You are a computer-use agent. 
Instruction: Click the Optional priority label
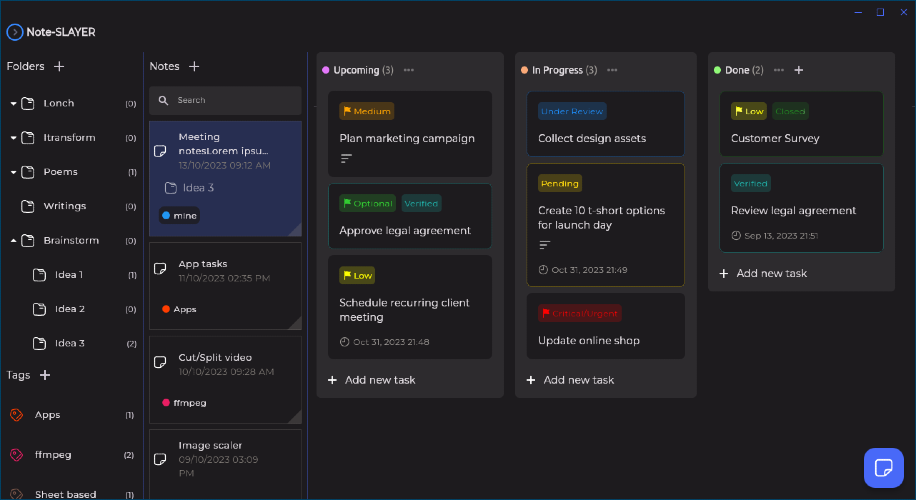[367, 203]
